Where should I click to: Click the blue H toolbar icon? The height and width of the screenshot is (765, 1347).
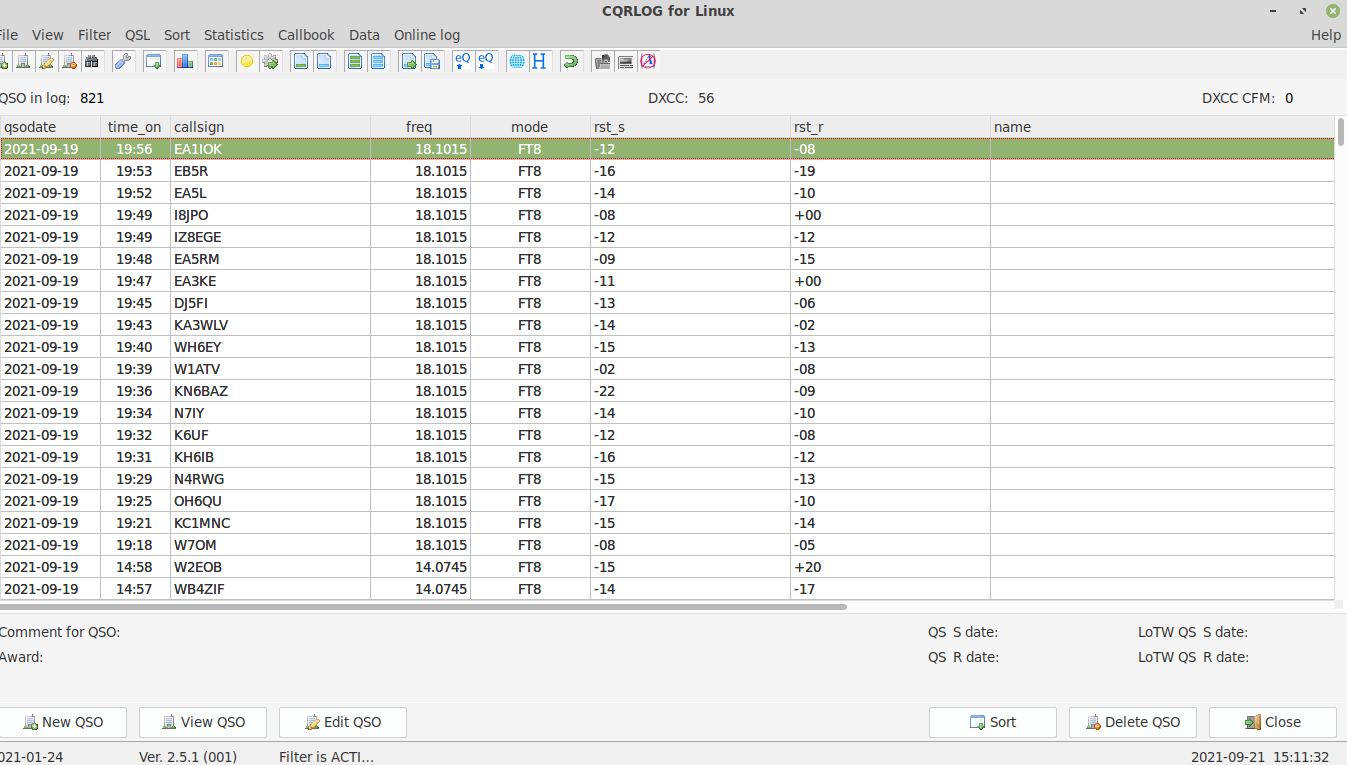(x=539, y=61)
